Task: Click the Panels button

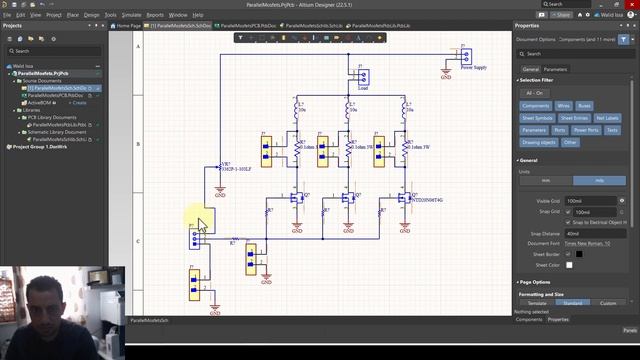Action: click(x=630, y=330)
